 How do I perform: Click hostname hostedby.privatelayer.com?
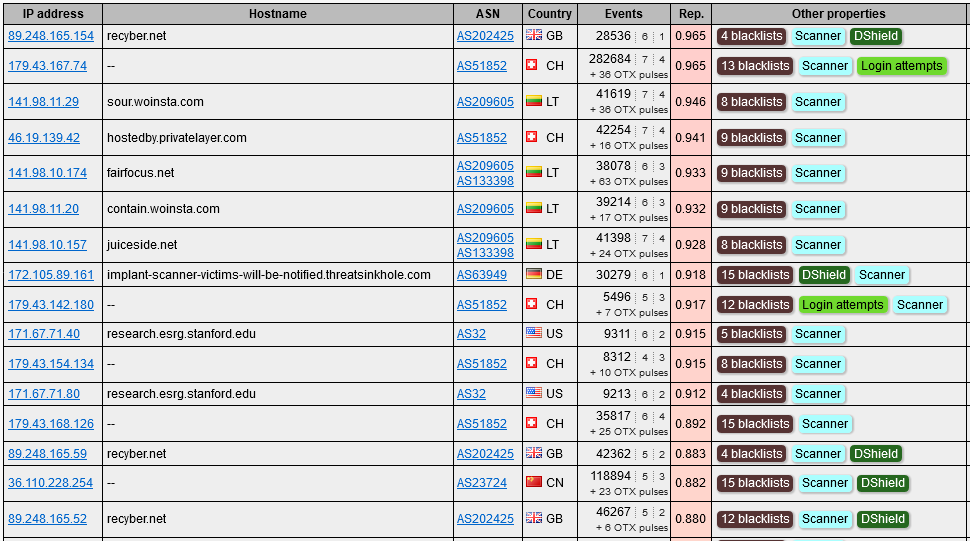[x=177, y=137]
